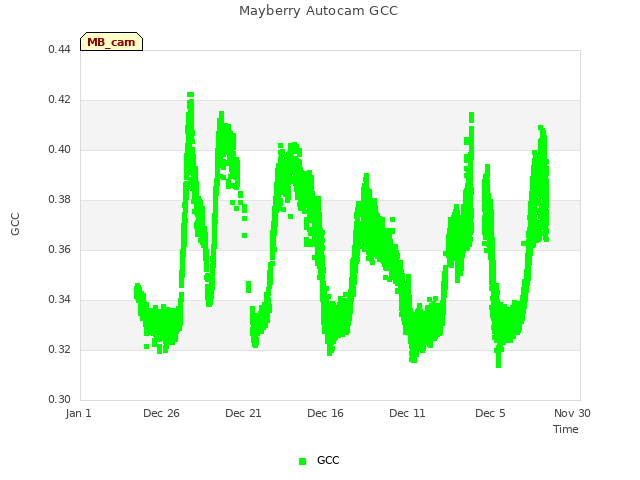
Task: Click the highest GCC data point near Dec 24
Action: 190,95
